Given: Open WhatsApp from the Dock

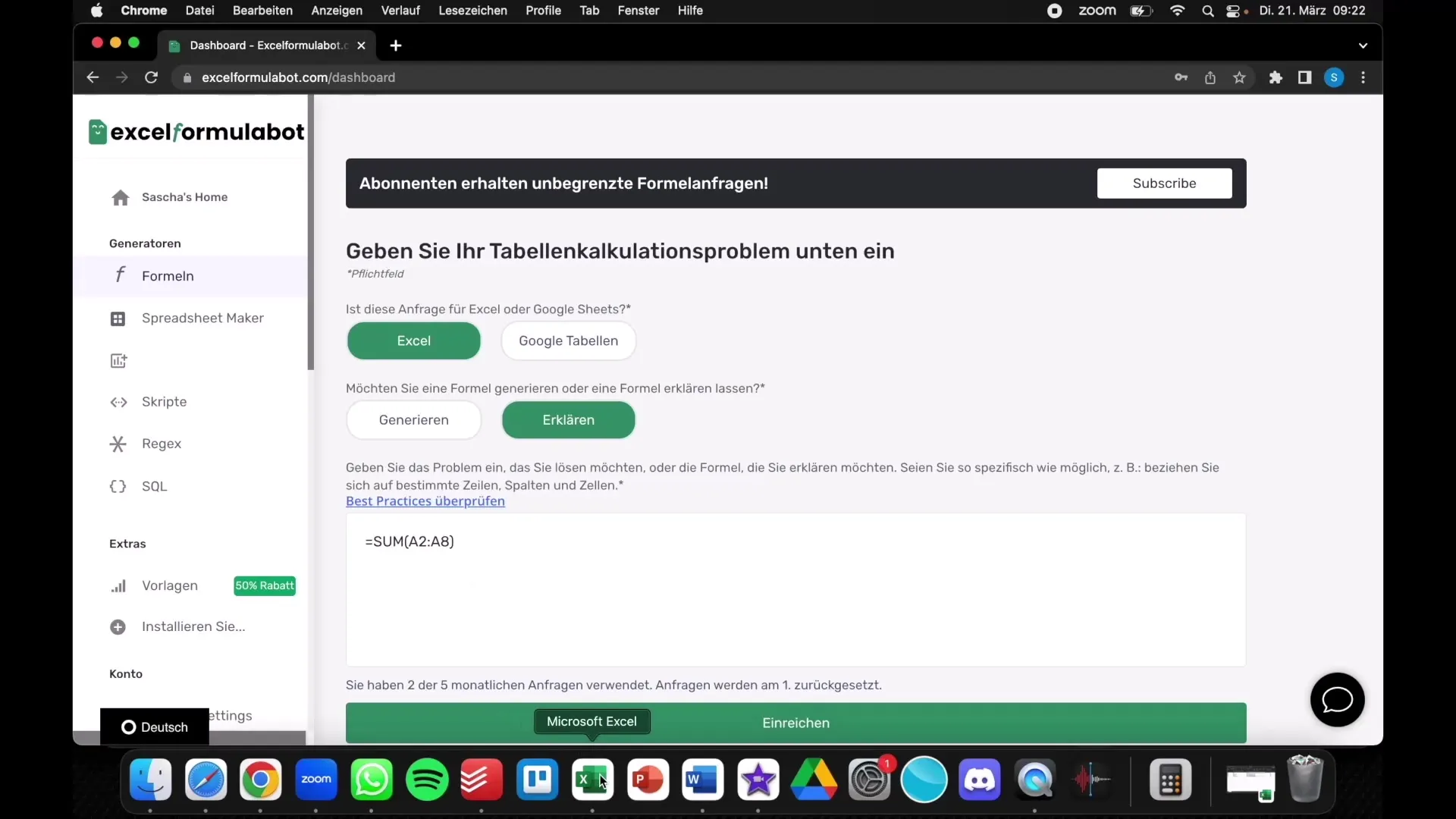Looking at the screenshot, I should point(372,780).
